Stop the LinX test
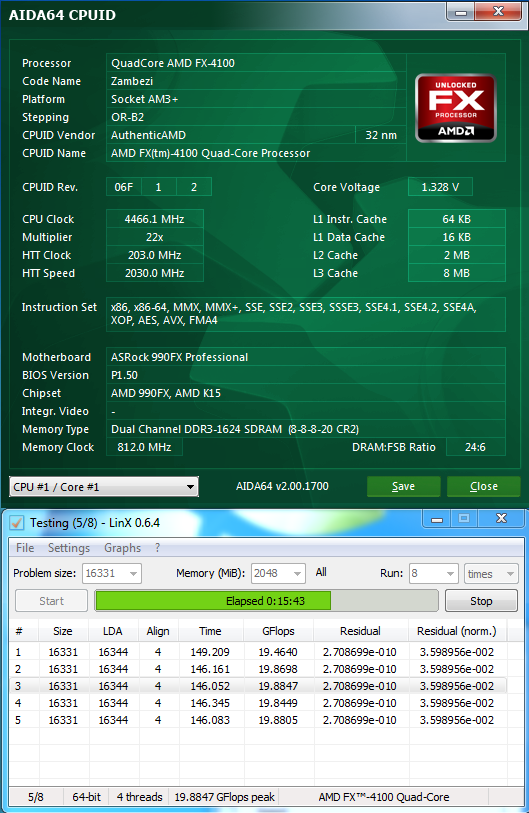The image size is (529, 813). (481, 601)
